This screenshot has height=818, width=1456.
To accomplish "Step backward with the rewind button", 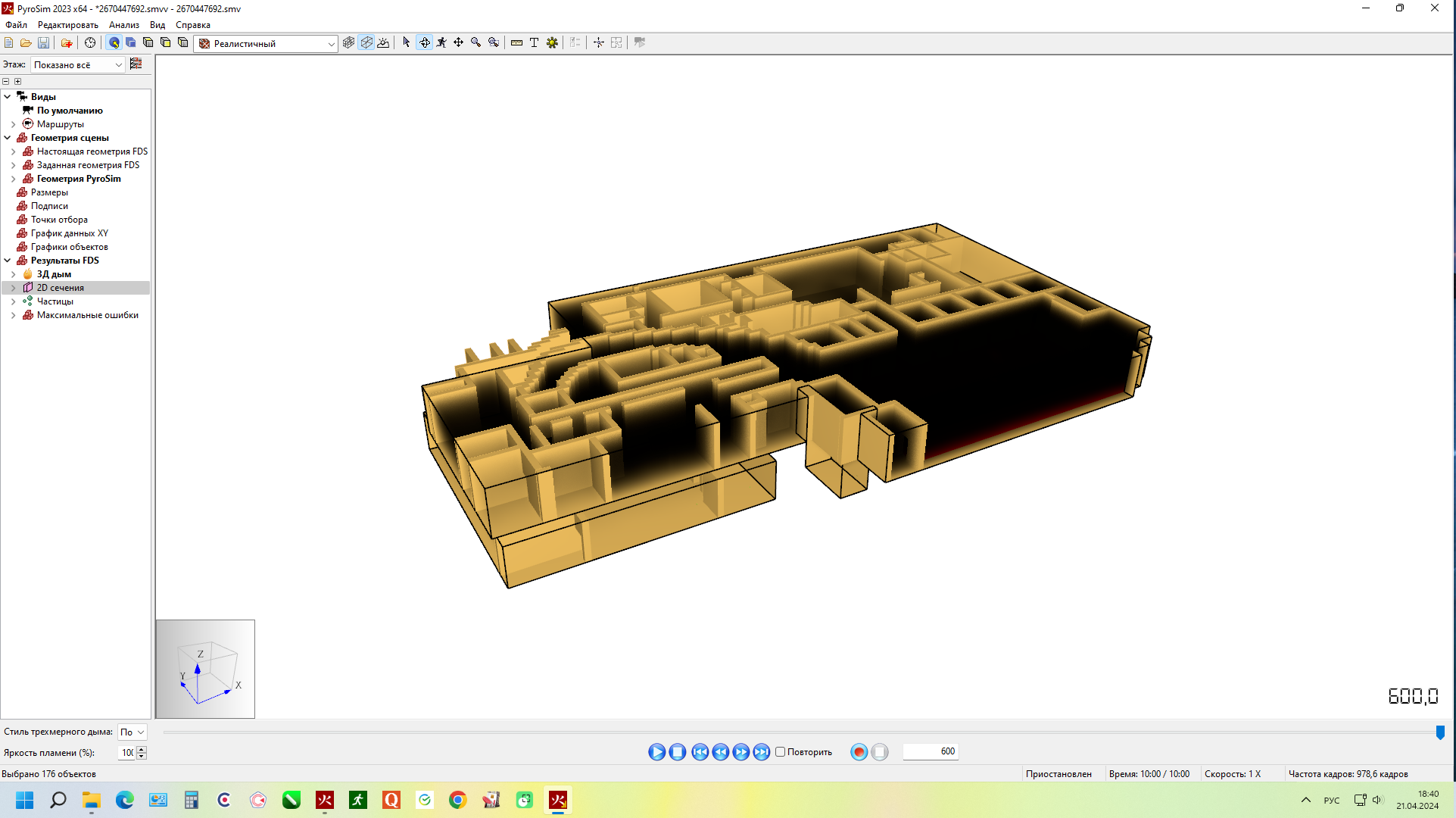I will pos(720,752).
